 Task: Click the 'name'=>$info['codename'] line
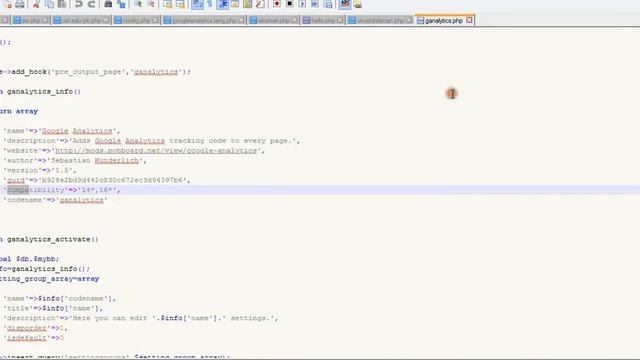pos(60,298)
